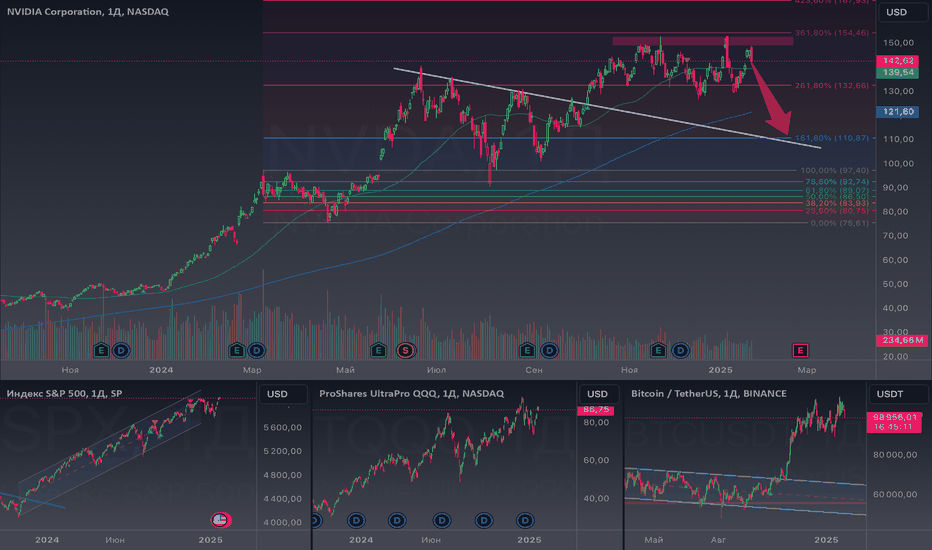
Task: Click the Июн label on S&P 500 time axis
Action: coord(115,540)
